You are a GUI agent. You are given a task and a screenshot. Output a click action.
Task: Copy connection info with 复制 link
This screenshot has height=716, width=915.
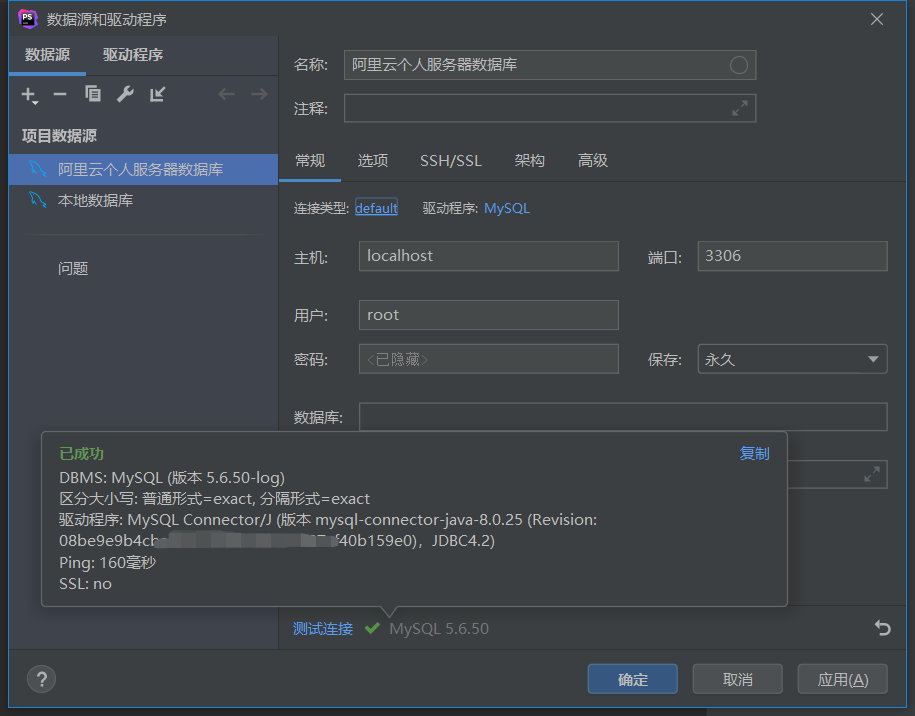tap(754, 453)
